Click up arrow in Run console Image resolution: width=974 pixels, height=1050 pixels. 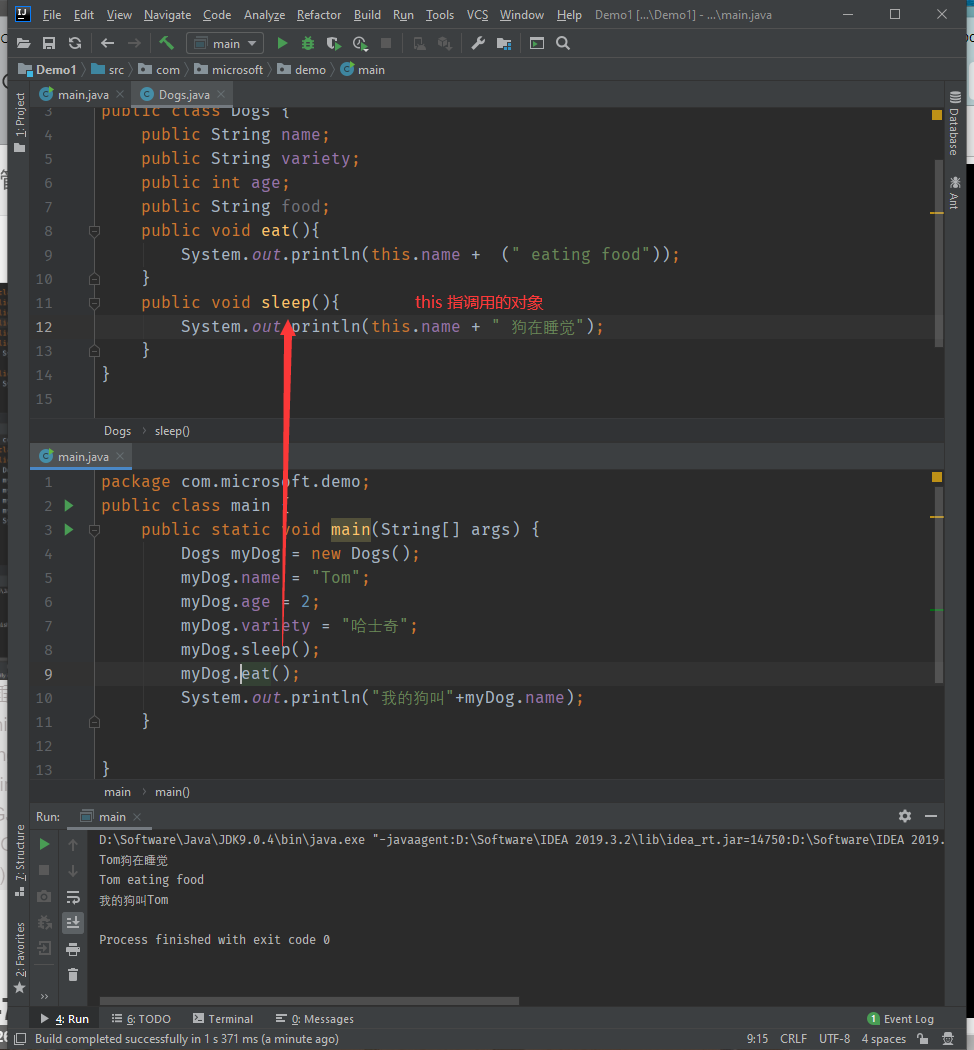click(x=73, y=844)
